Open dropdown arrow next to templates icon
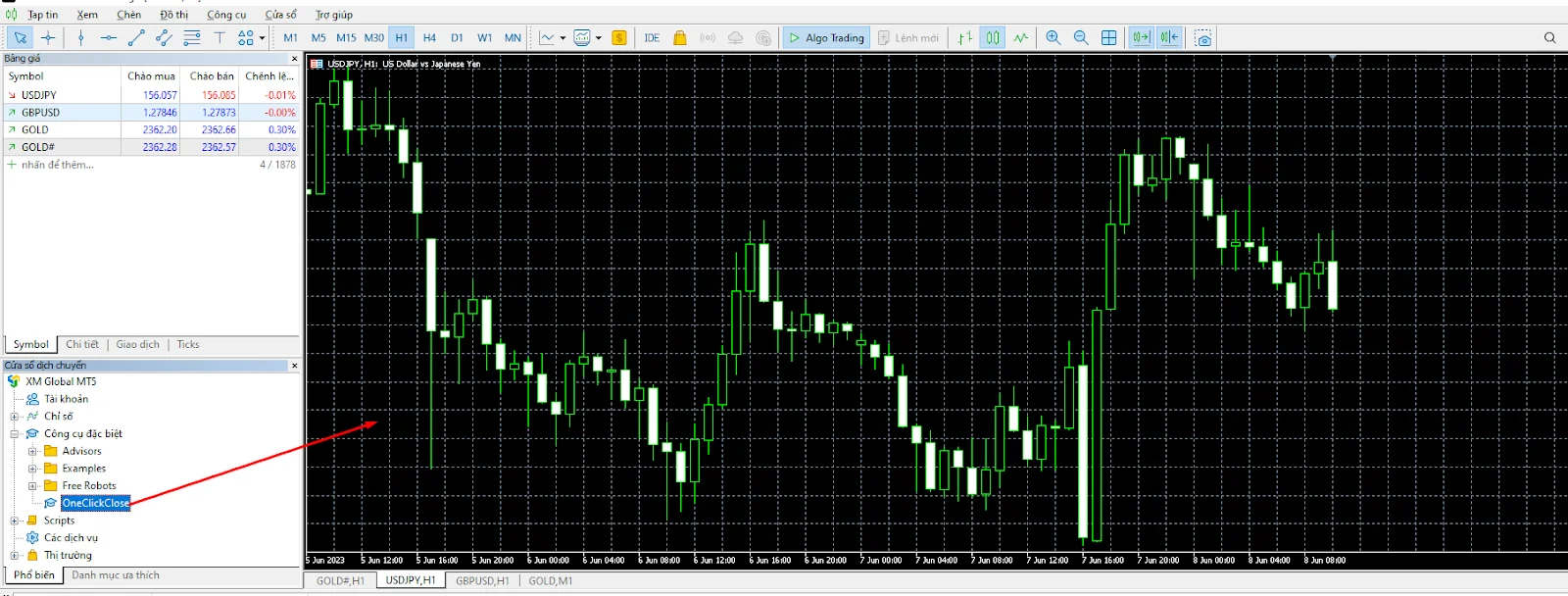1568x596 pixels. coord(598,38)
